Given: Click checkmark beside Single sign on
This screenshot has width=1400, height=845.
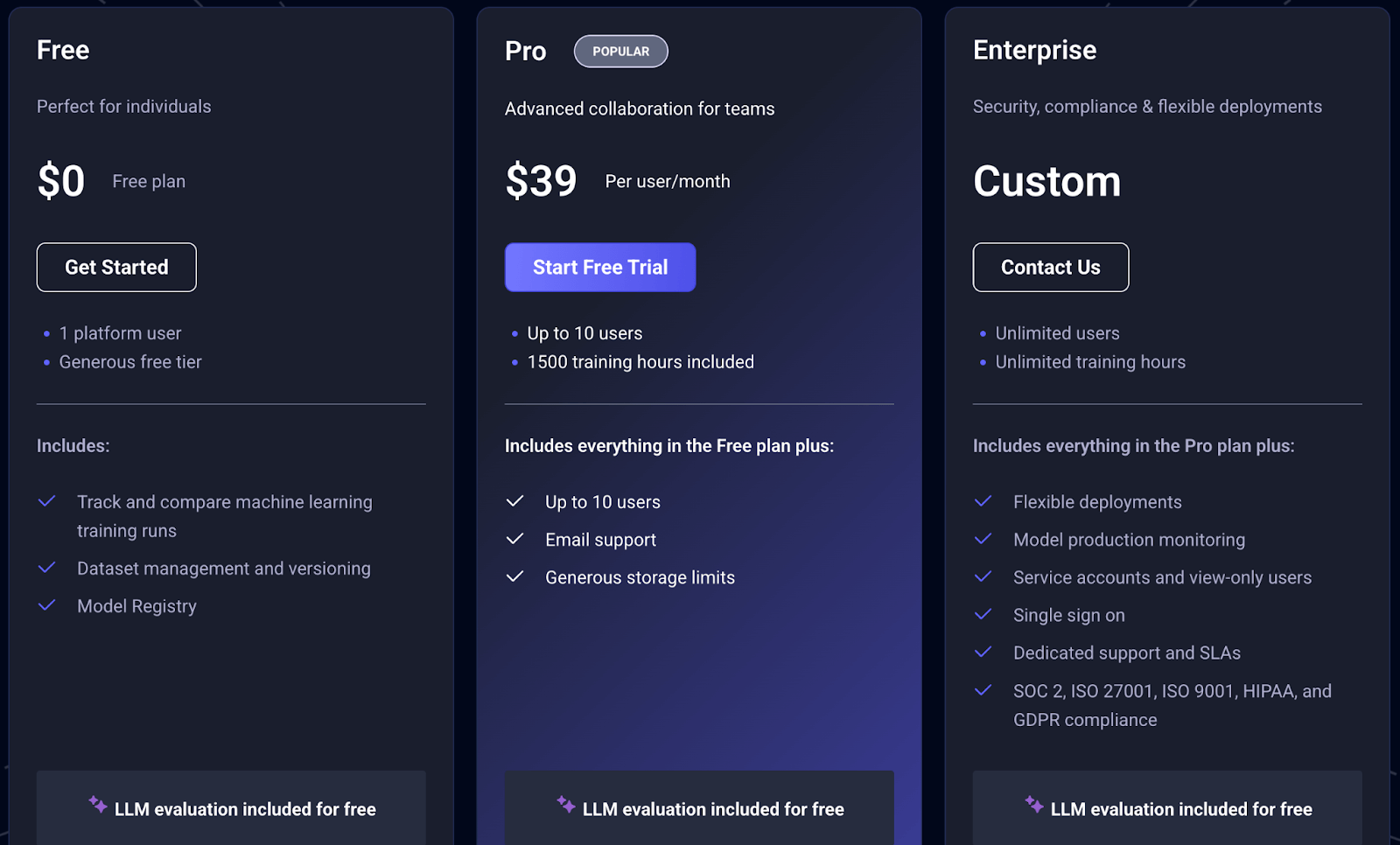Looking at the screenshot, I should coord(983,614).
